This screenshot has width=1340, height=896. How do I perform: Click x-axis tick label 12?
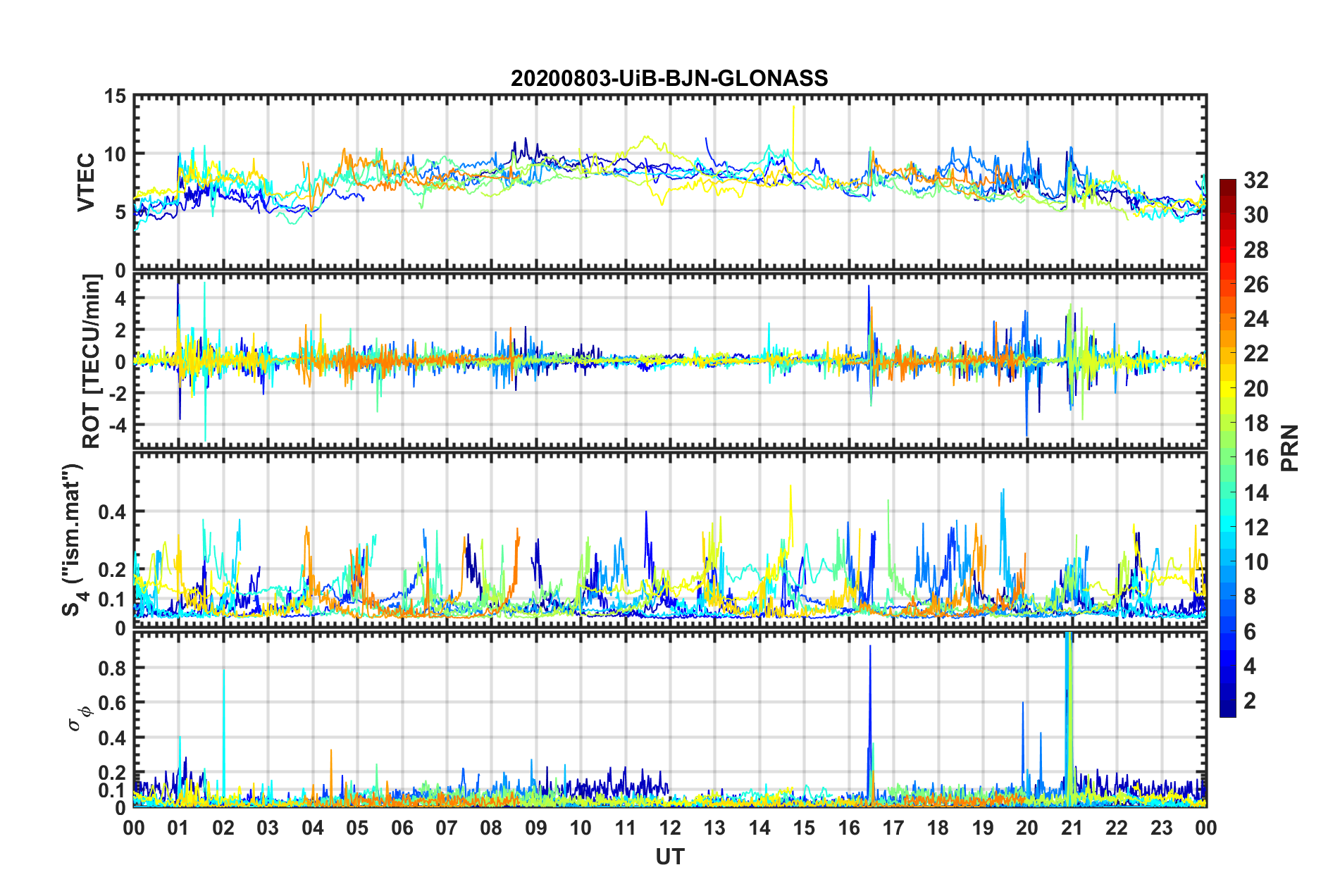coord(670,828)
